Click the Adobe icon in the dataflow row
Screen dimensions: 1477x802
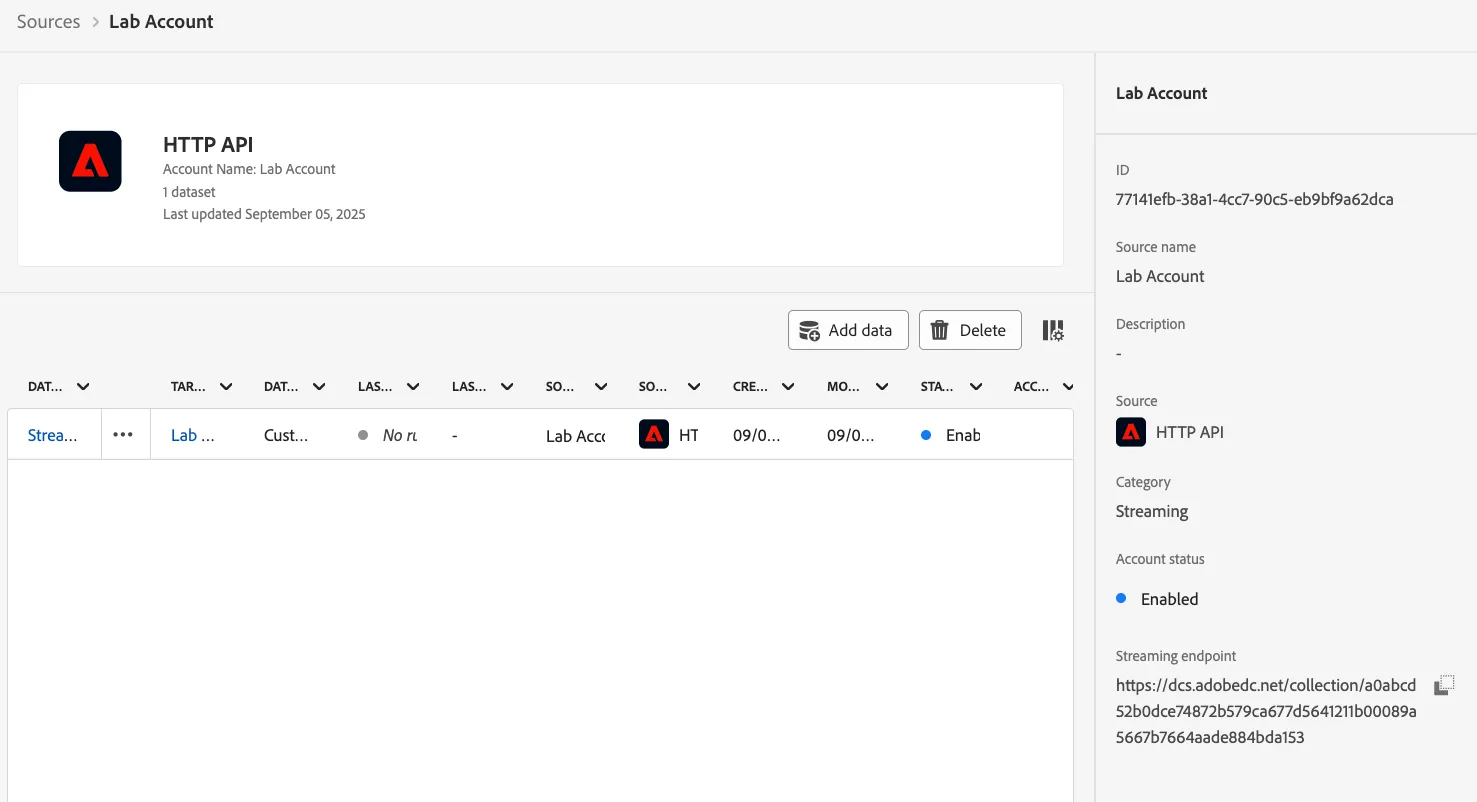(654, 434)
